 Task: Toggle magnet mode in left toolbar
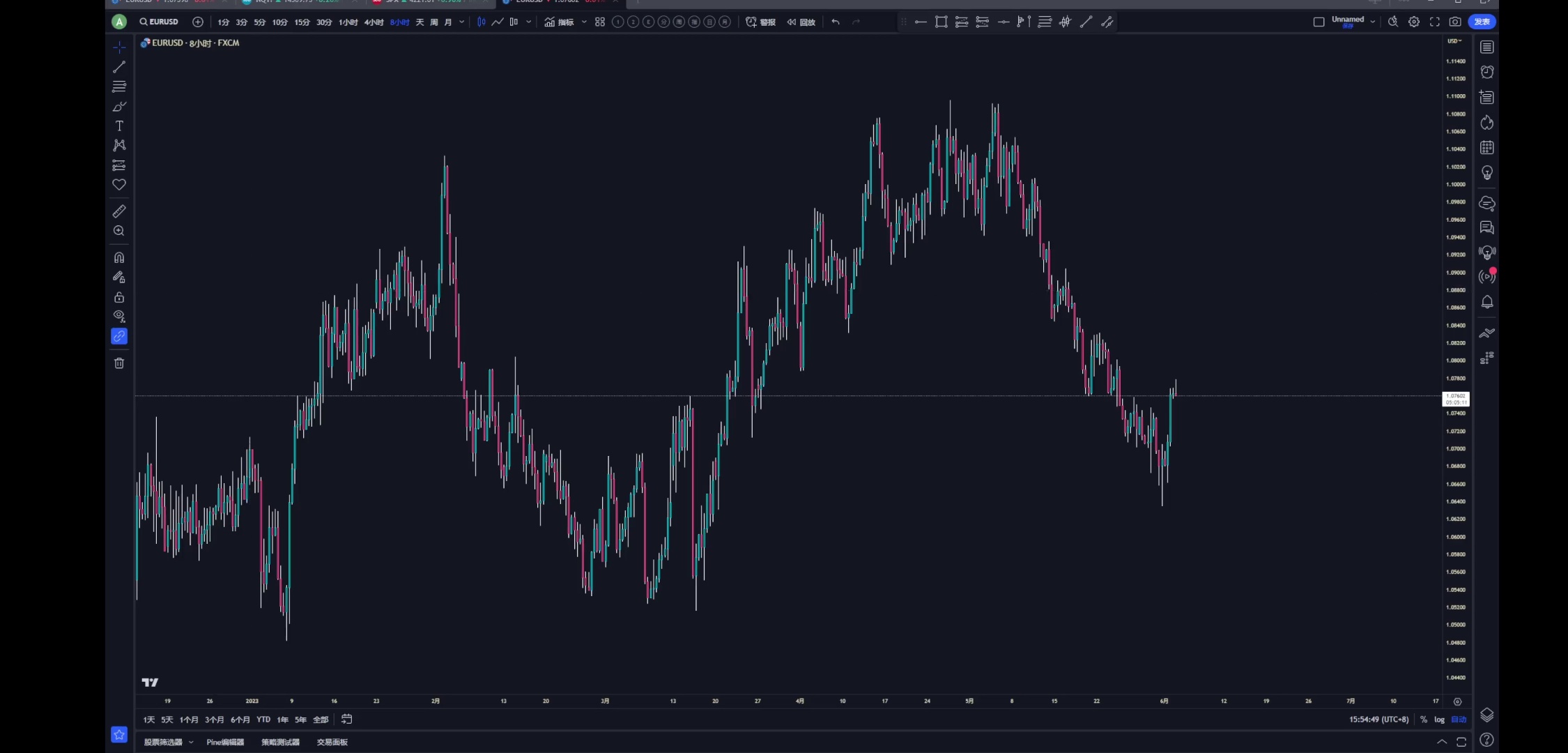click(119, 257)
